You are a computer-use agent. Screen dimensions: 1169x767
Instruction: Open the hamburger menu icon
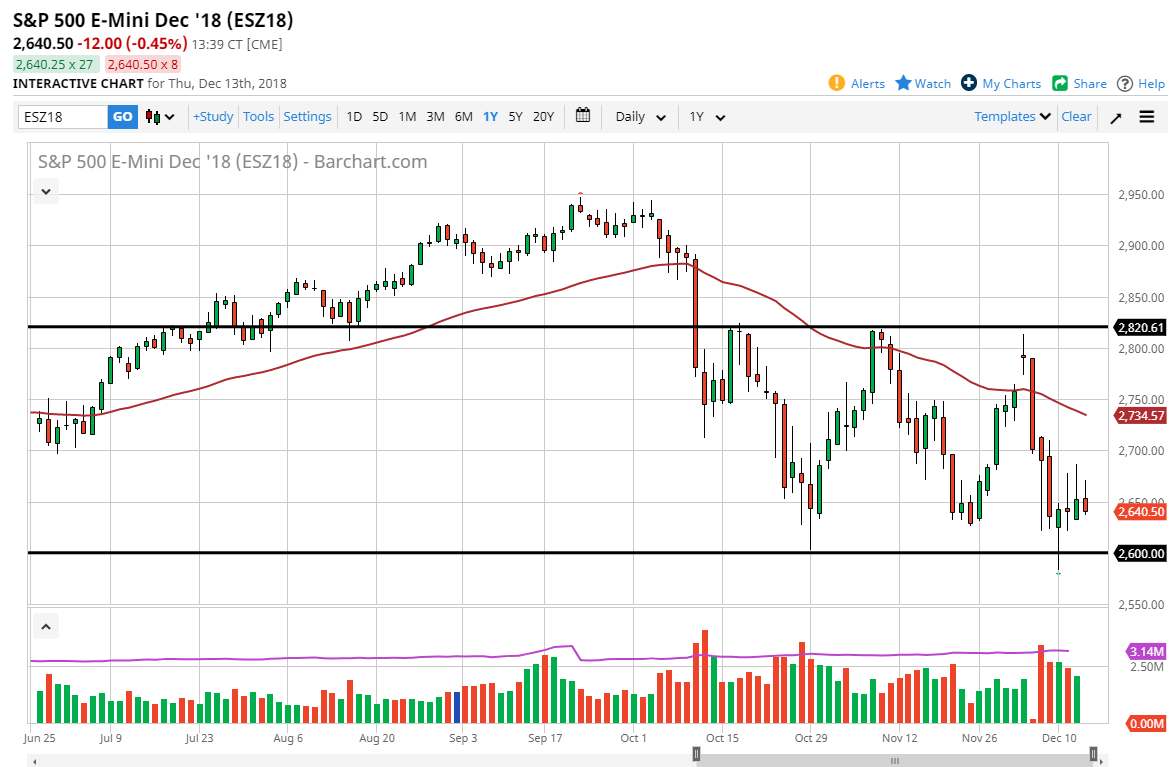pos(1146,117)
